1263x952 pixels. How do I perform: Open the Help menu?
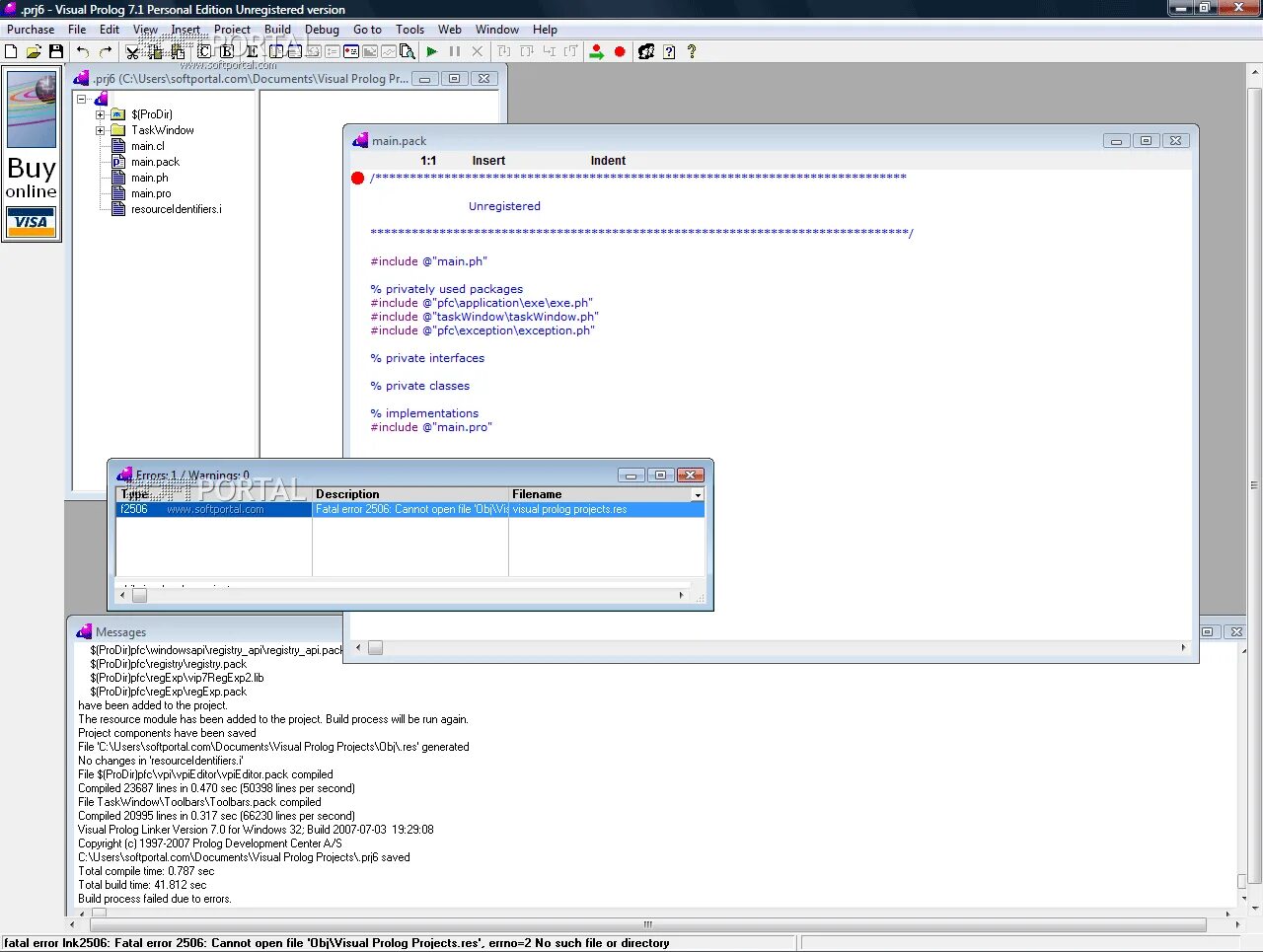(x=545, y=30)
